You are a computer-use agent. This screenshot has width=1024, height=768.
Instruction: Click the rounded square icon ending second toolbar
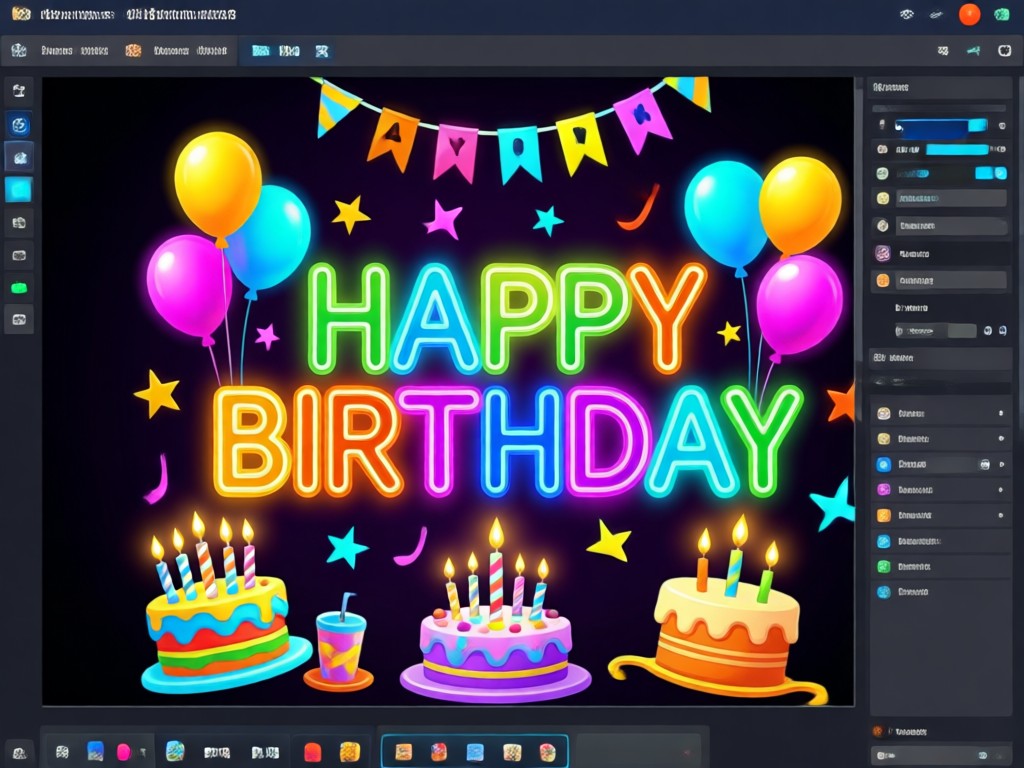click(x=1004, y=50)
